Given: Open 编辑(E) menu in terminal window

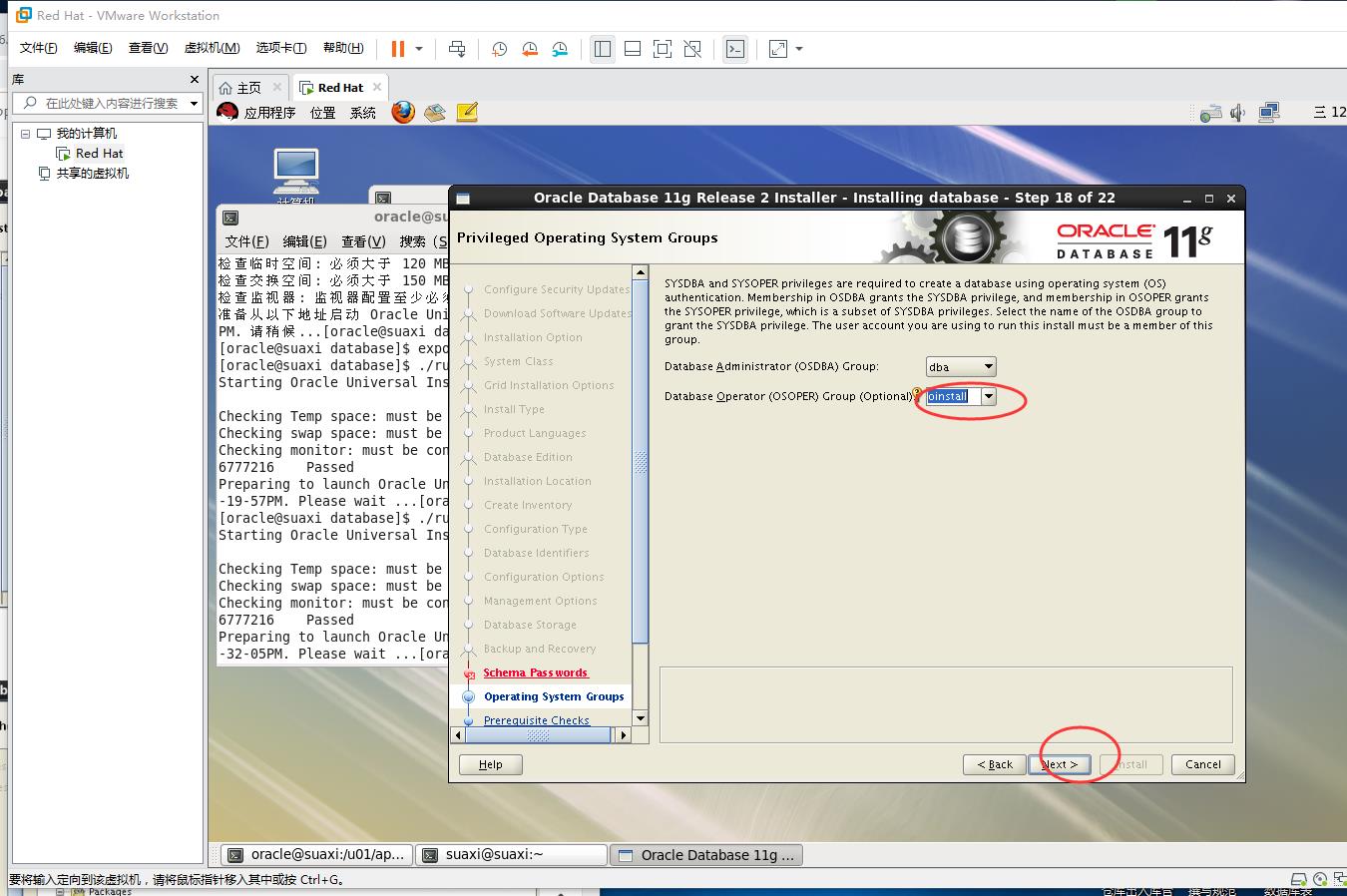Looking at the screenshot, I should click(x=304, y=241).
